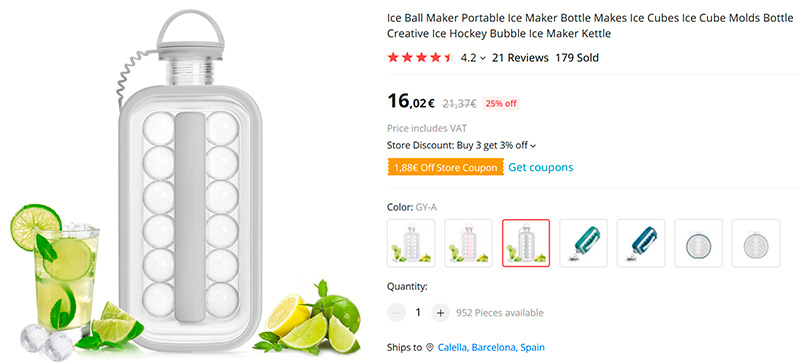Click the 25% off discount tag
The width and height of the screenshot is (800, 362).
[x=501, y=104]
